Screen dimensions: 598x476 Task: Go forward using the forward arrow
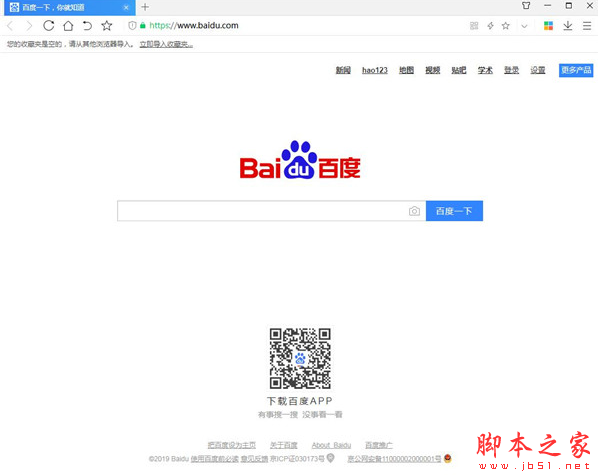pos(29,26)
